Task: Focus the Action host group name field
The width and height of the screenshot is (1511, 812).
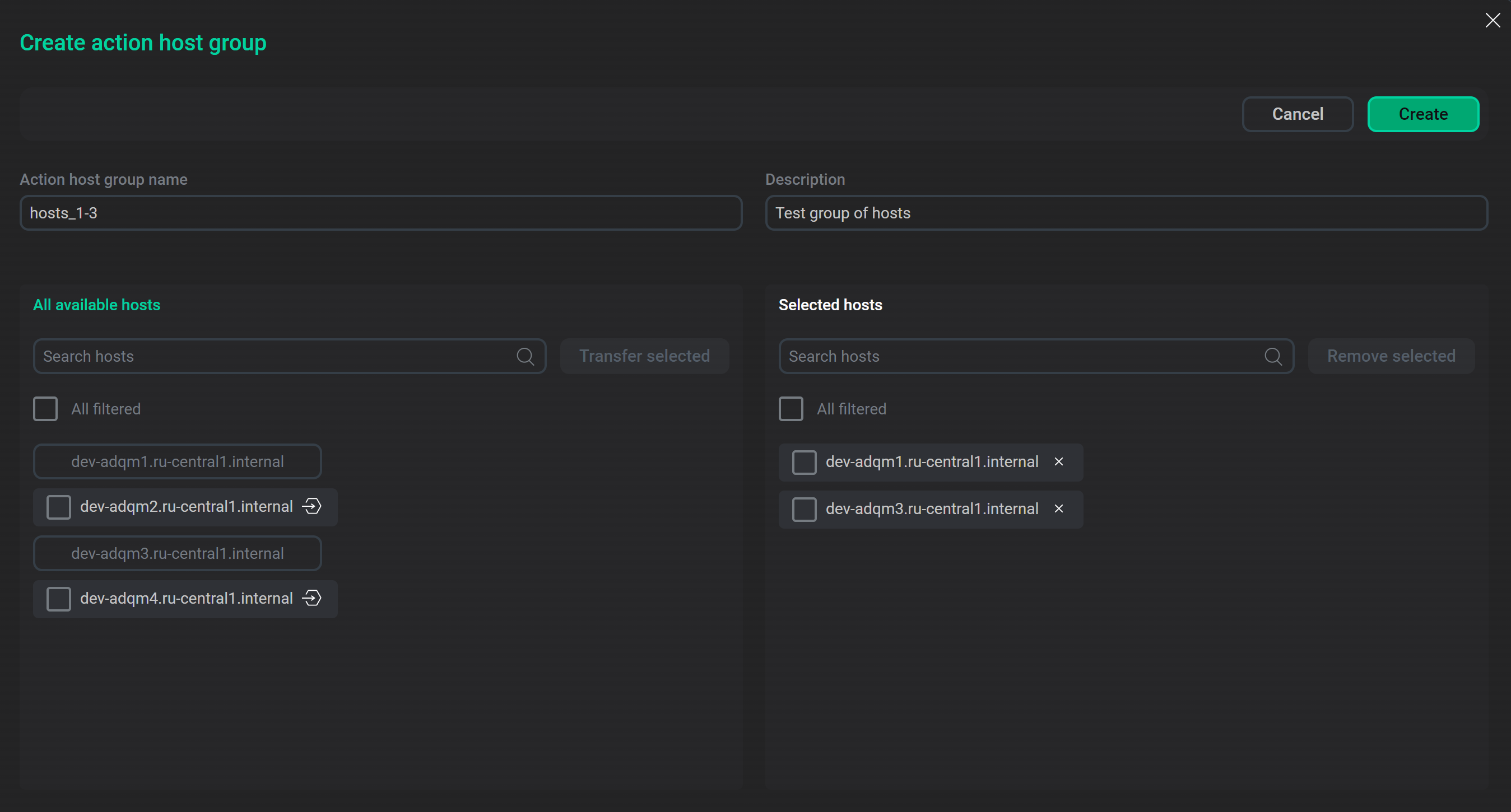Action: 382,213
